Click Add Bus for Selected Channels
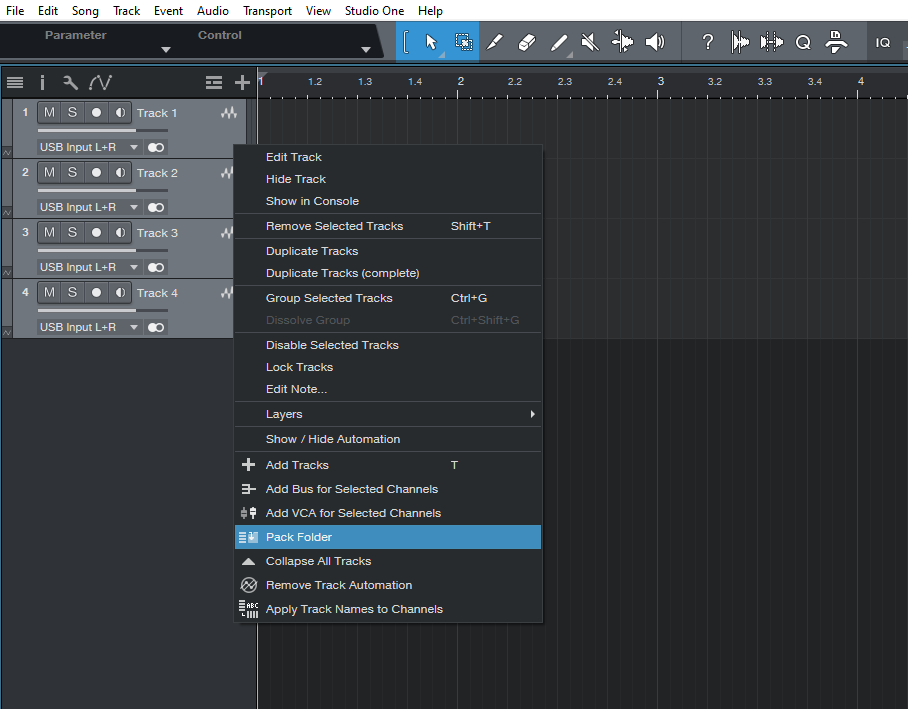908x709 pixels. coord(388,489)
